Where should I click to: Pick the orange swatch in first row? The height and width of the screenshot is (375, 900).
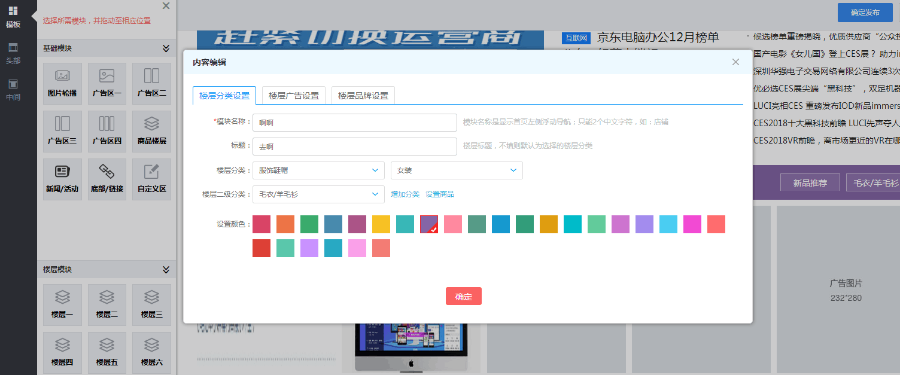285,224
